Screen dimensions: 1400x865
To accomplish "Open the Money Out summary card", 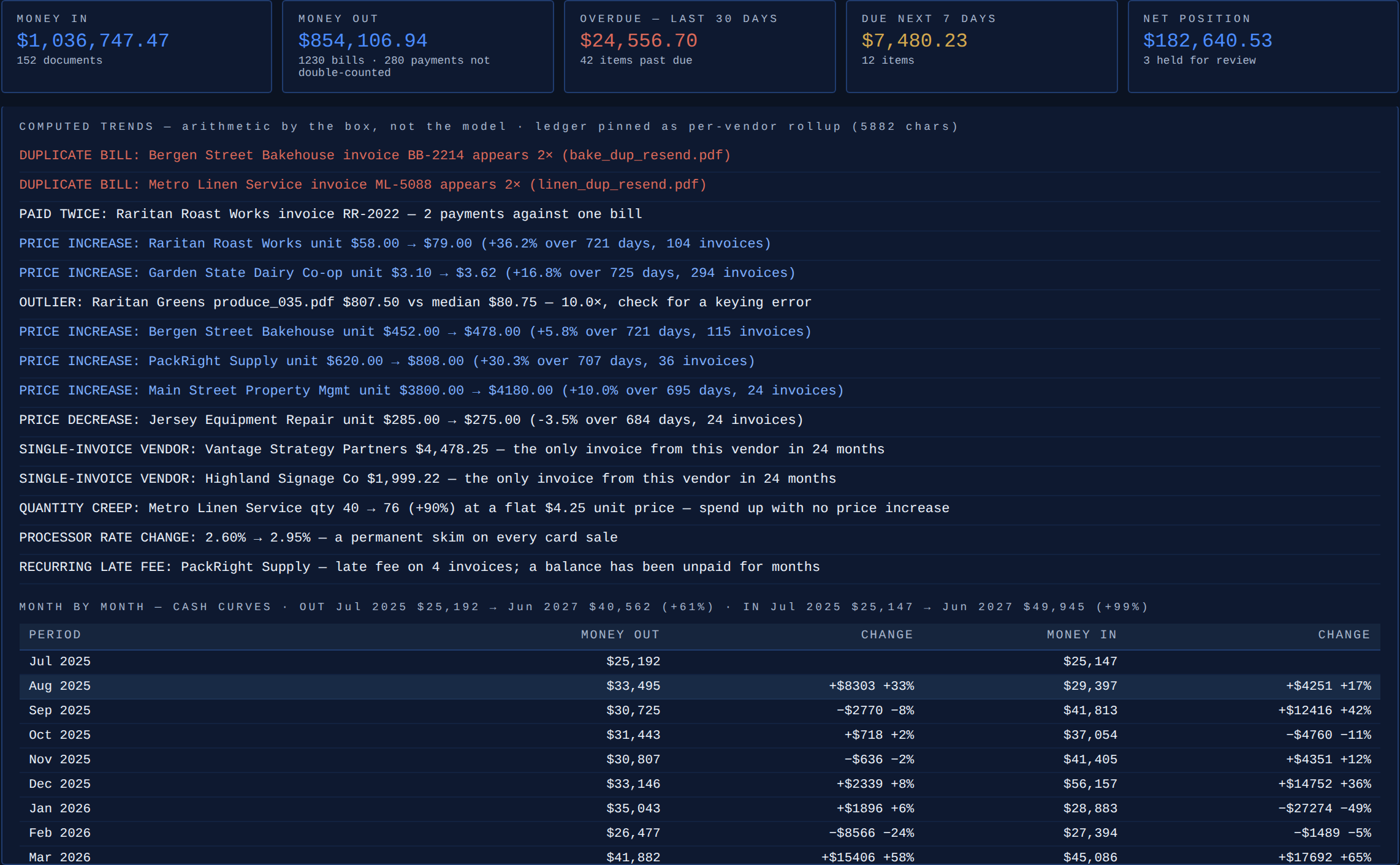I will (x=418, y=46).
